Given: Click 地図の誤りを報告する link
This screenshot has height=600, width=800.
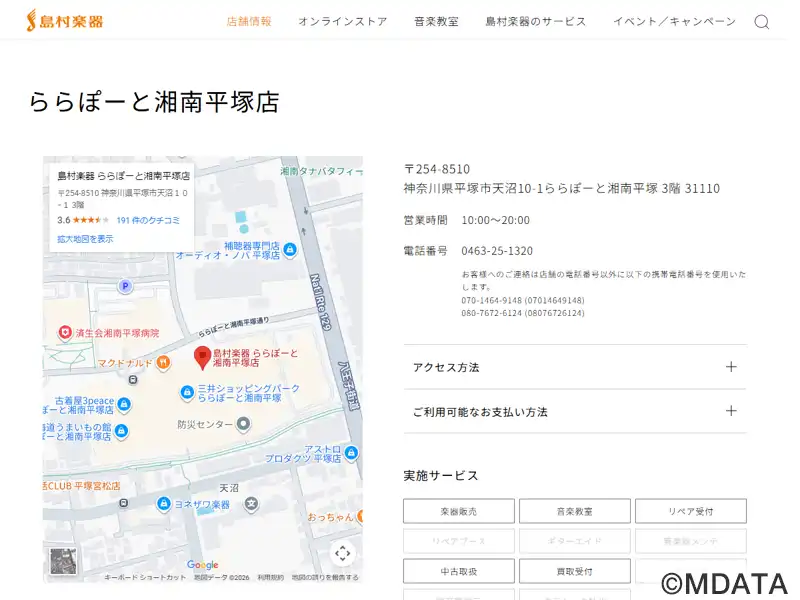Looking at the screenshot, I should (x=325, y=578).
